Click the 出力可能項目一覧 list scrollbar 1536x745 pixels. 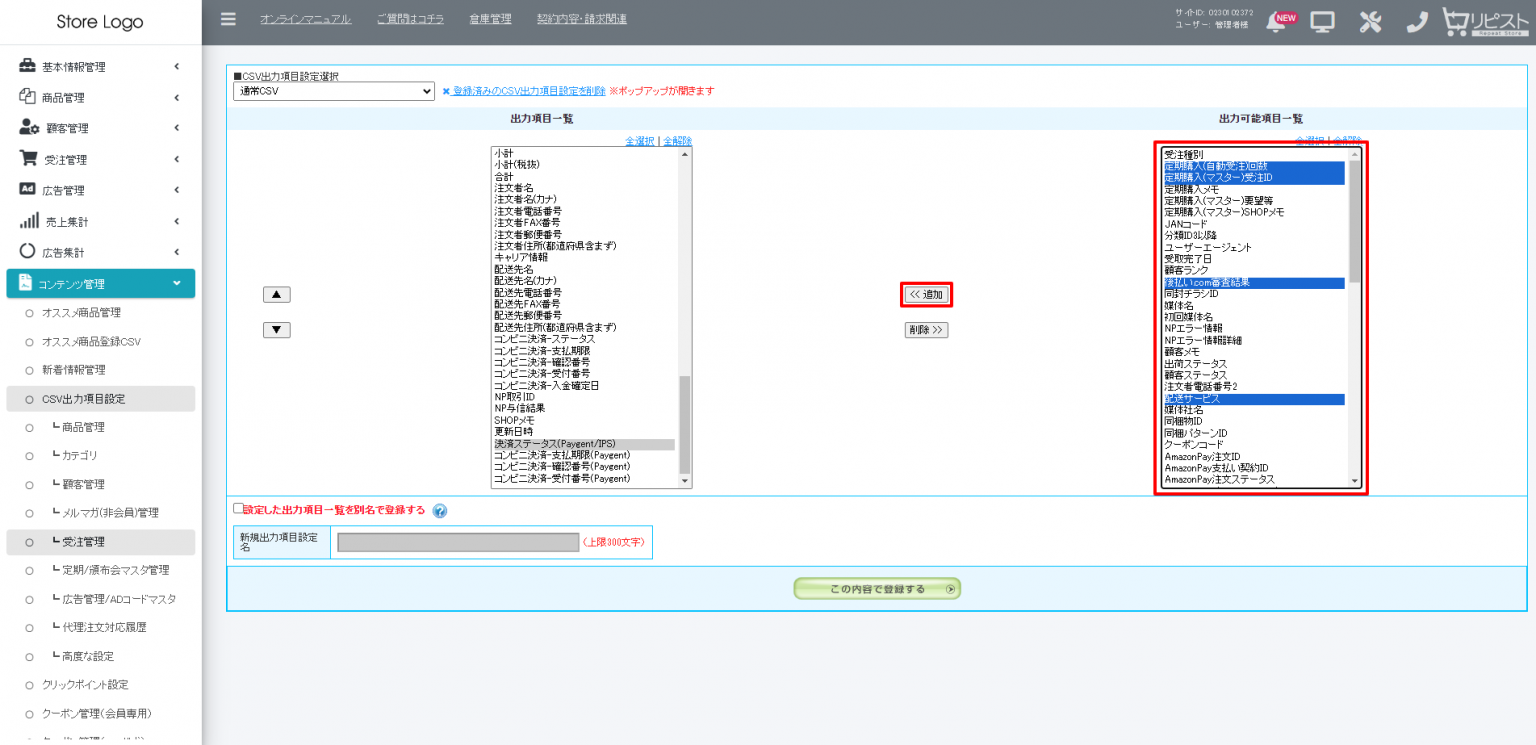(1355, 220)
